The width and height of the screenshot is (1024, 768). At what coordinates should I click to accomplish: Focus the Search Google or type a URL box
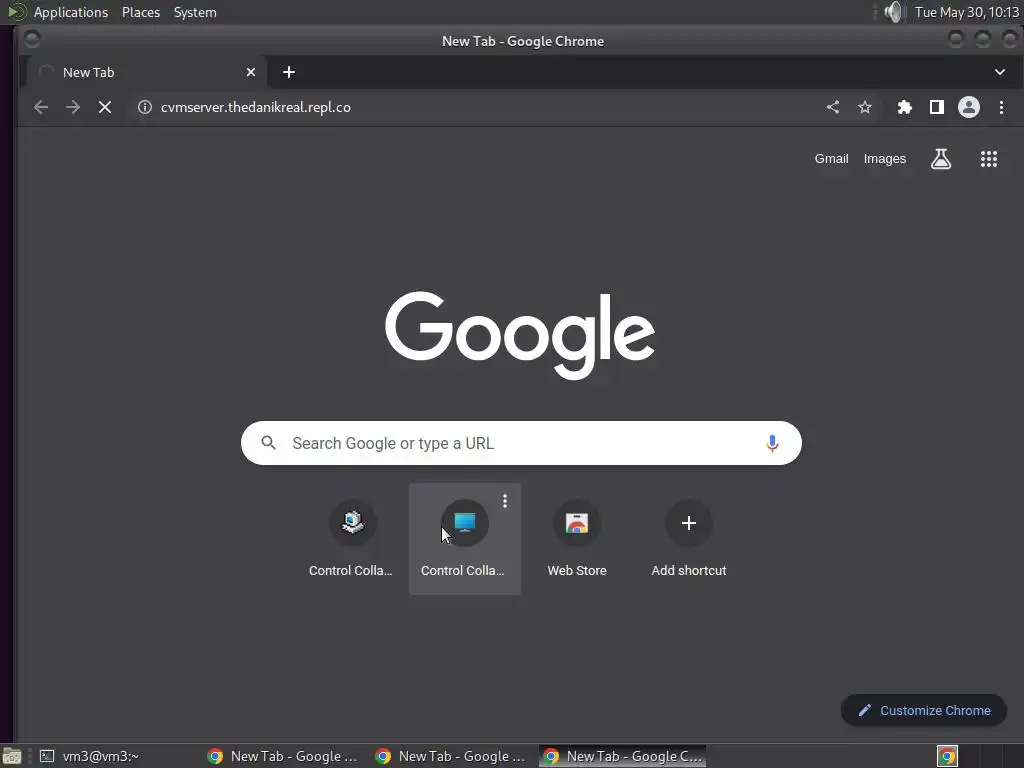(x=521, y=443)
